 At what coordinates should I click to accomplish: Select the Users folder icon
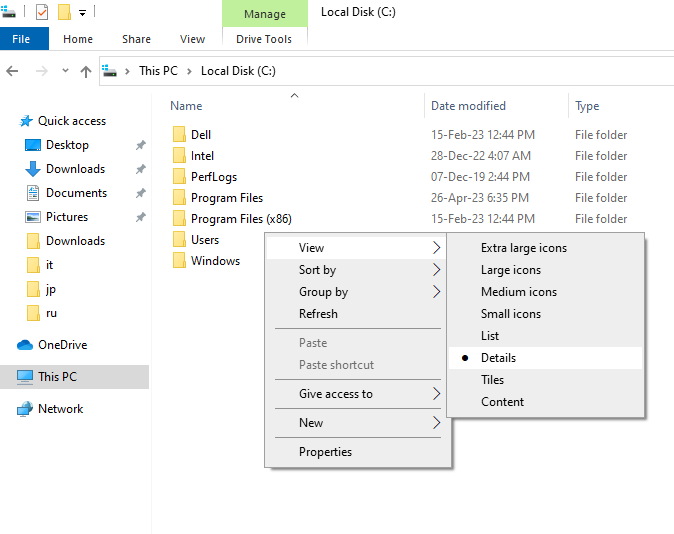[179, 239]
